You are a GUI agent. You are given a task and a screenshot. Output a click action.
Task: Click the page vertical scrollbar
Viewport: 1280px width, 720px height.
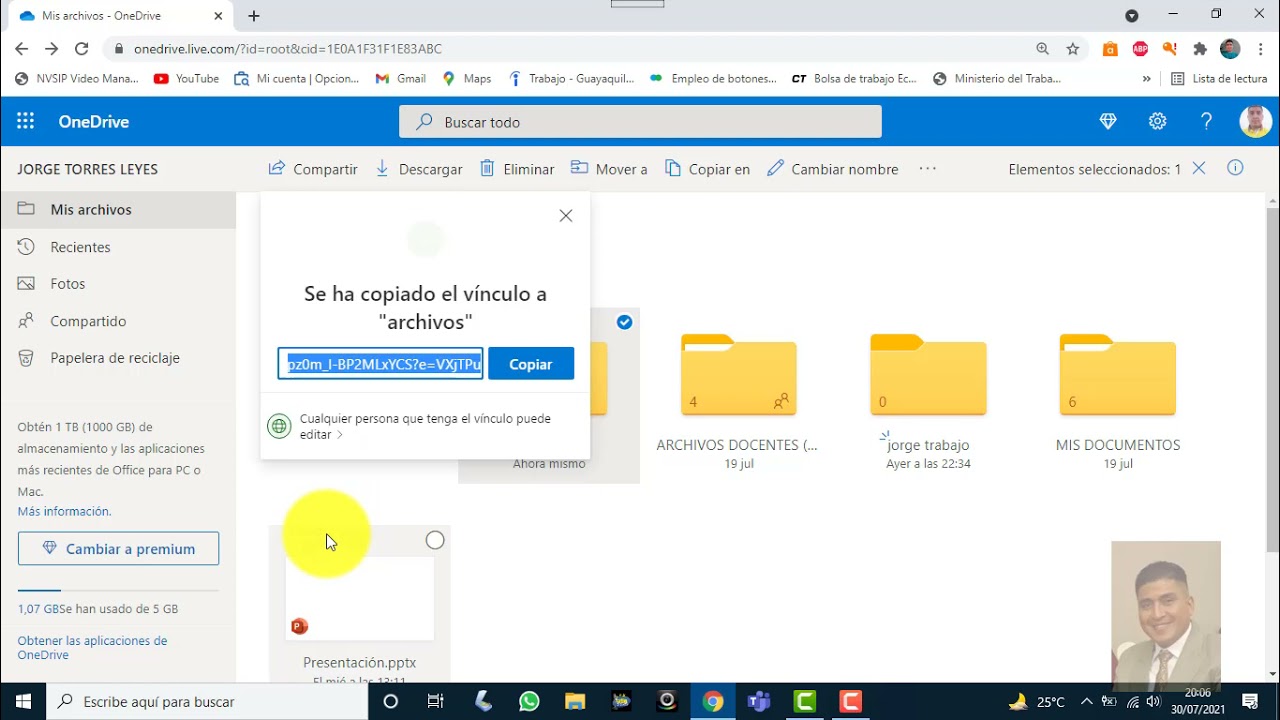coord(1272,380)
